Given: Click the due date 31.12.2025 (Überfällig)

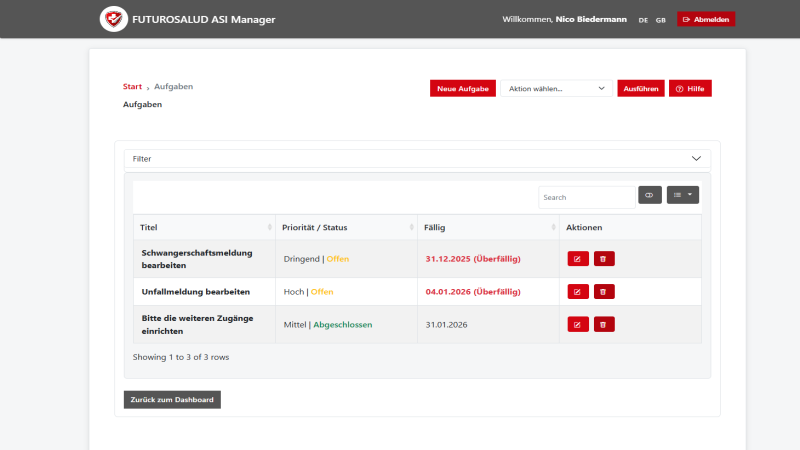Looking at the screenshot, I should coord(473,259).
